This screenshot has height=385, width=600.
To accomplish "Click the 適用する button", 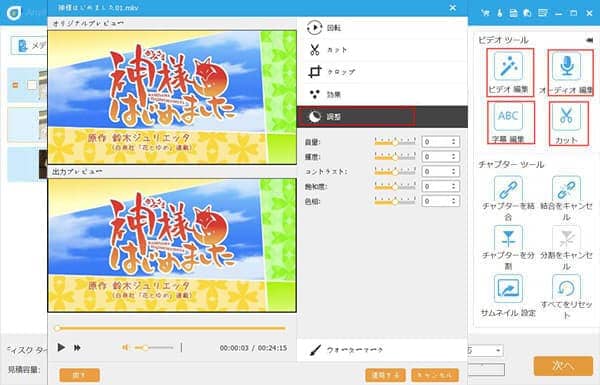I will [385, 375].
